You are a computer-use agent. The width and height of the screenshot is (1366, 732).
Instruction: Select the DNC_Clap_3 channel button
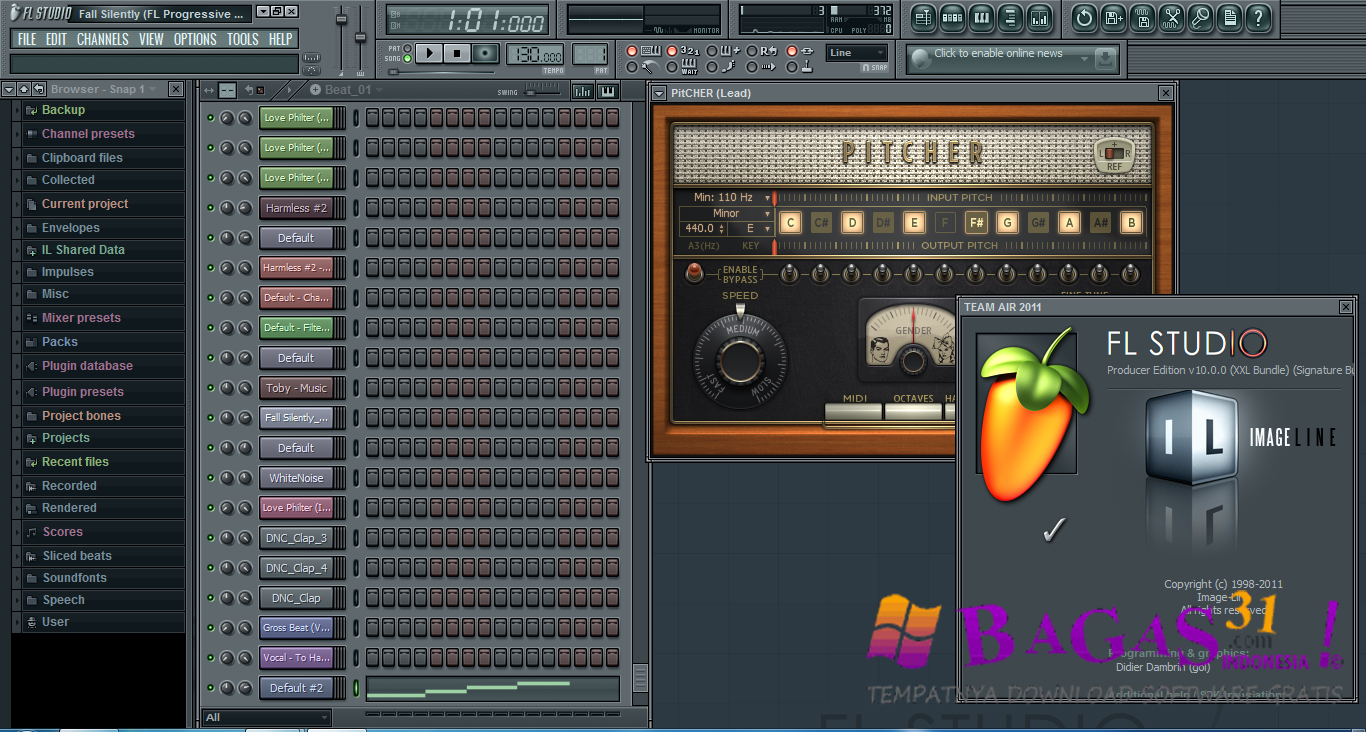296,538
